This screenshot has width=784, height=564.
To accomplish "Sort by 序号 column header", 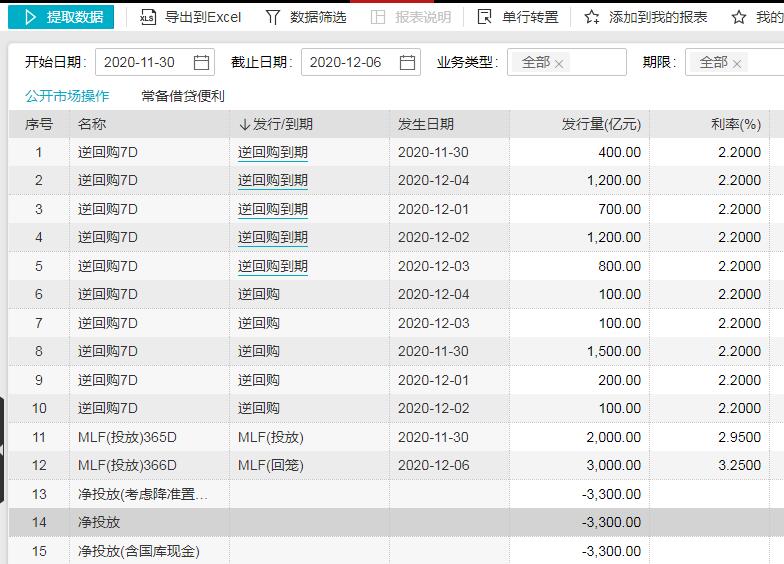I will [39, 124].
